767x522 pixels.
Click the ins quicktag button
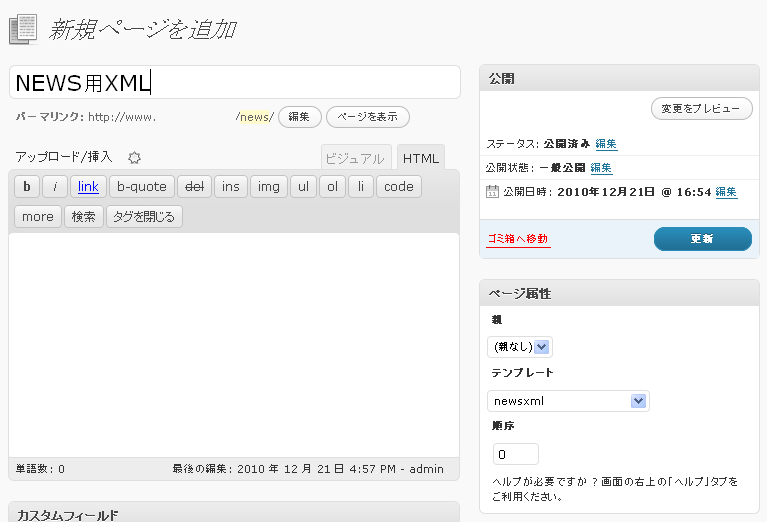(x=230, y=186)
